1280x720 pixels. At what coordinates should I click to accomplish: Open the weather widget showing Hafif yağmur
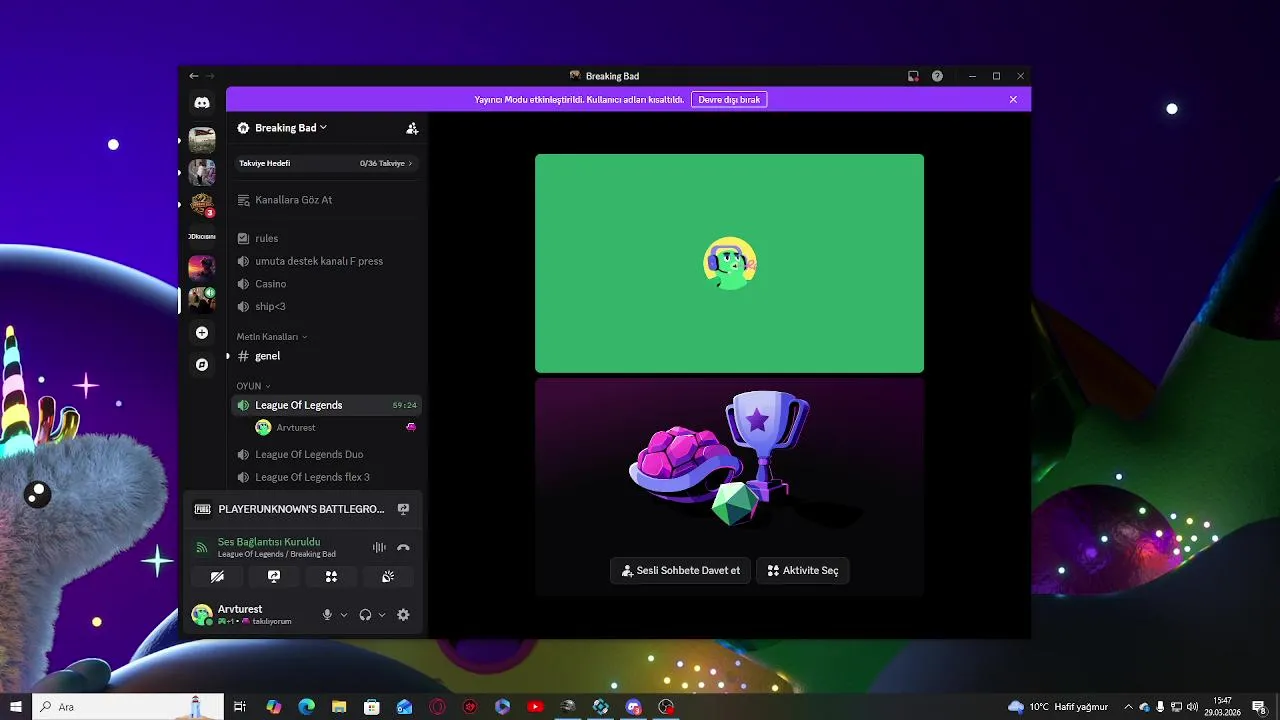tap(1058, 707)
